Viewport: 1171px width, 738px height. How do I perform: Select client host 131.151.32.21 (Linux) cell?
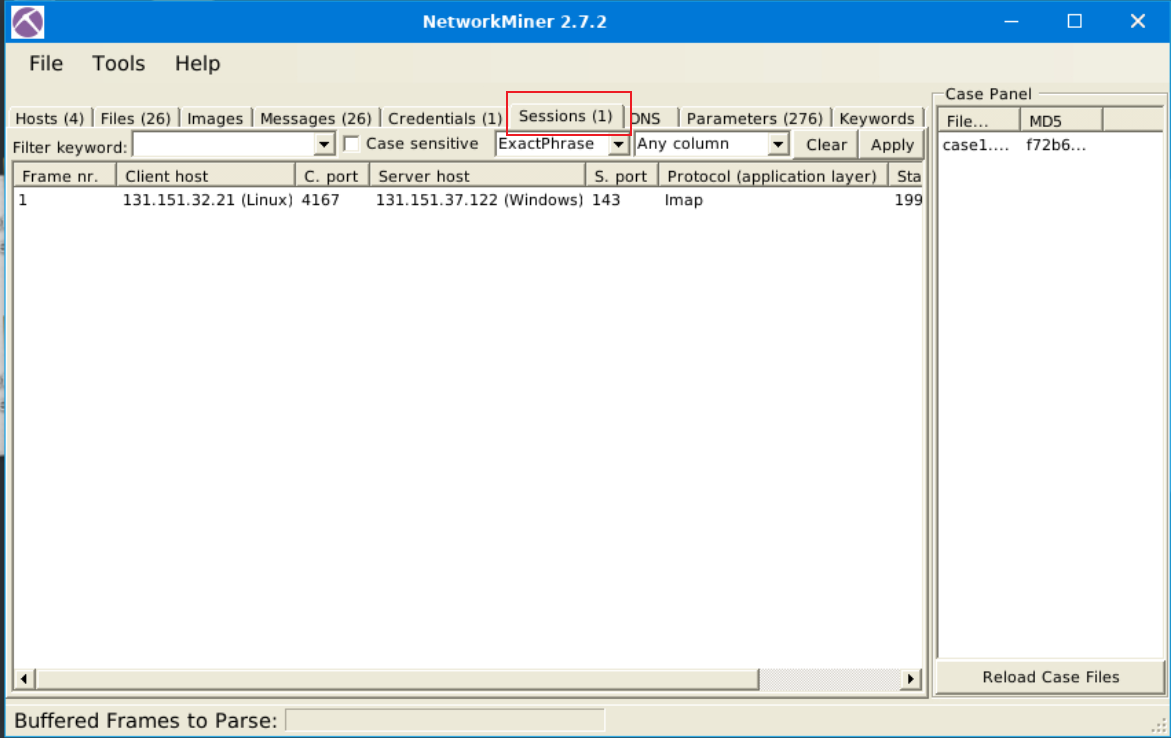pos(207,200)
